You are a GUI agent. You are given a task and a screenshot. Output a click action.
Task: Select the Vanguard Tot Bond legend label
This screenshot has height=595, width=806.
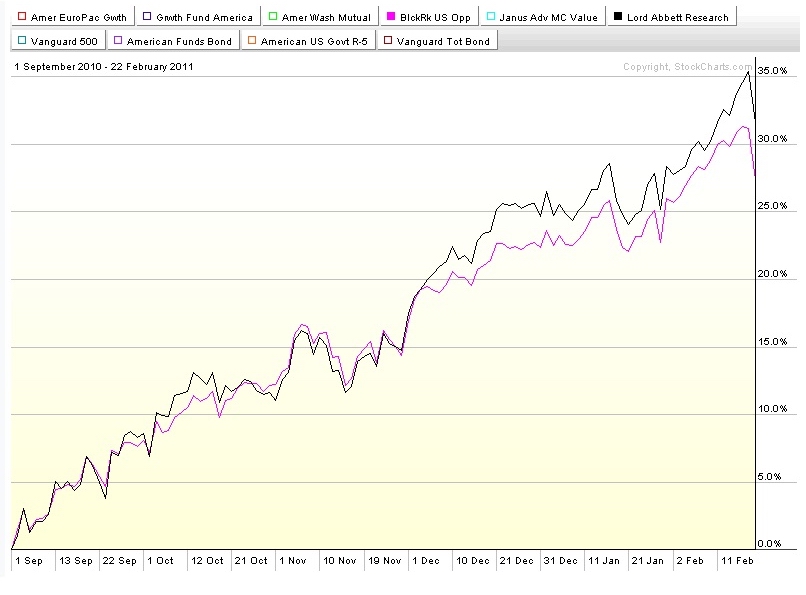444,42
